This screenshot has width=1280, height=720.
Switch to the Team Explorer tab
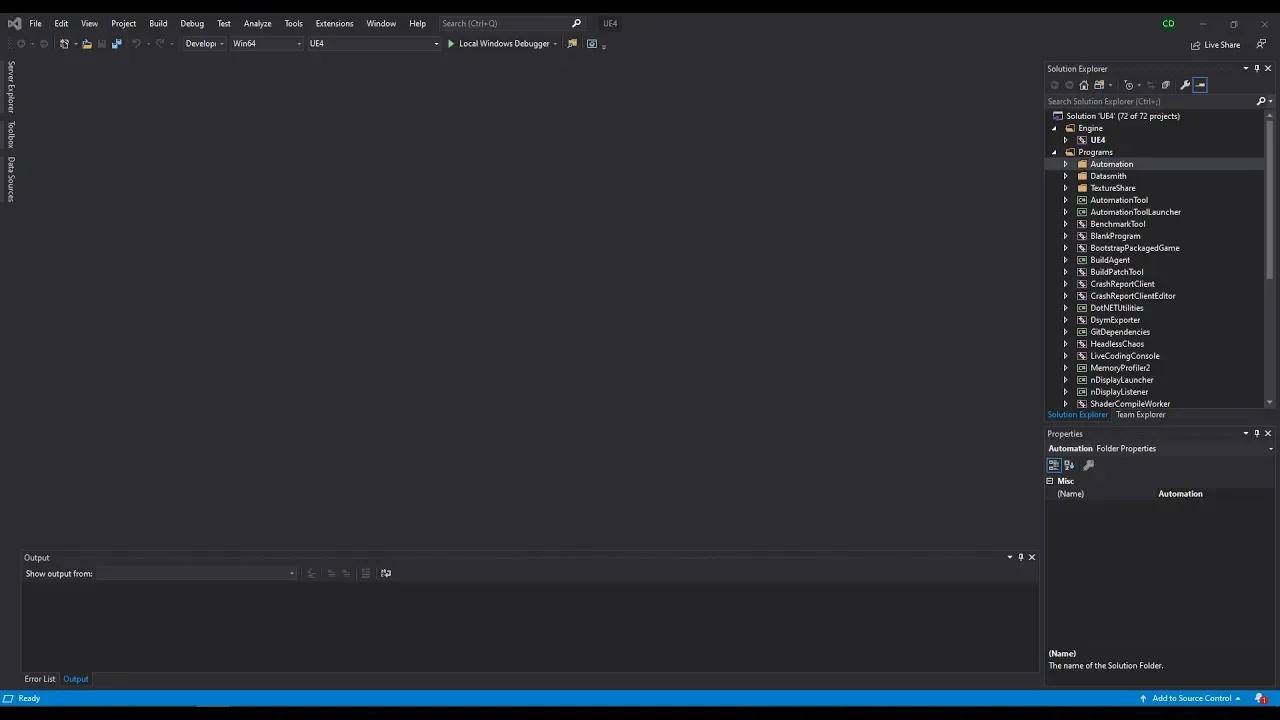pyautogui.click(x=1140, y=414)
